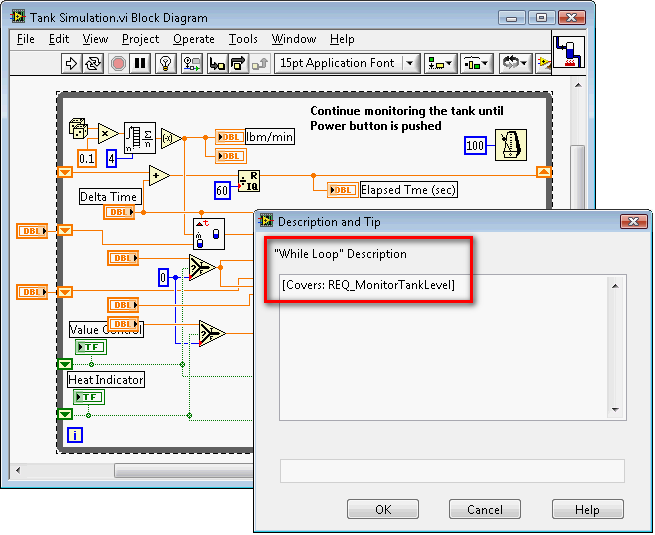Click the Step Over button

(x=238, y=63)
